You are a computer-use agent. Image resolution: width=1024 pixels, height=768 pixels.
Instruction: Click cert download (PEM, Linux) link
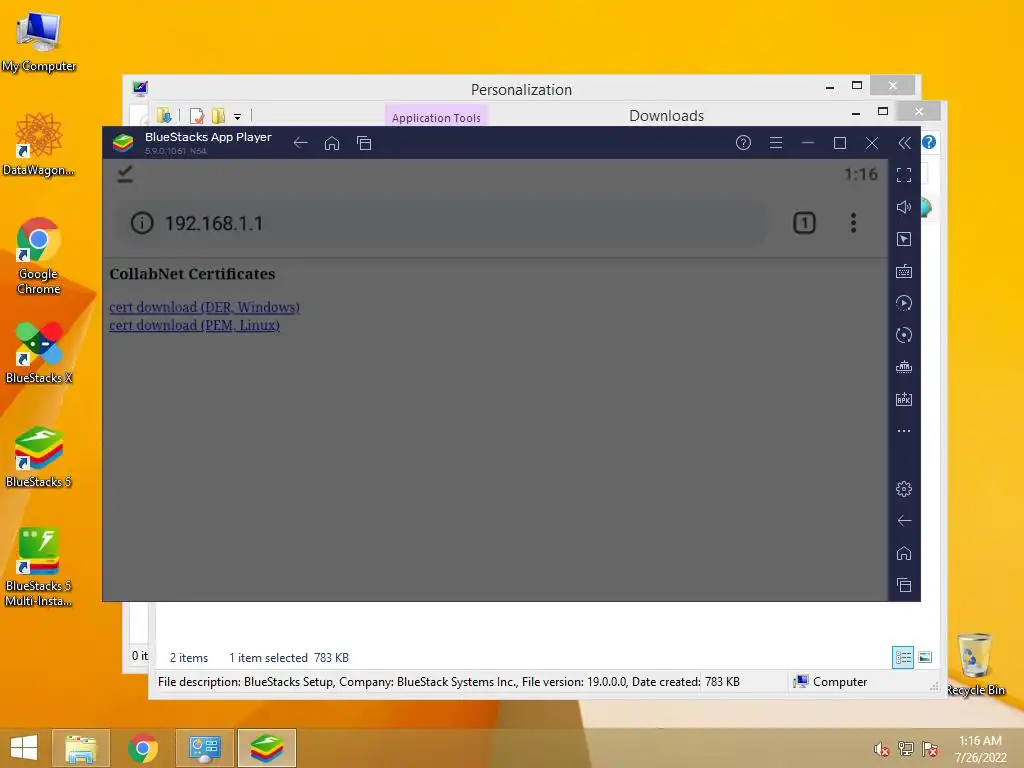195,325
